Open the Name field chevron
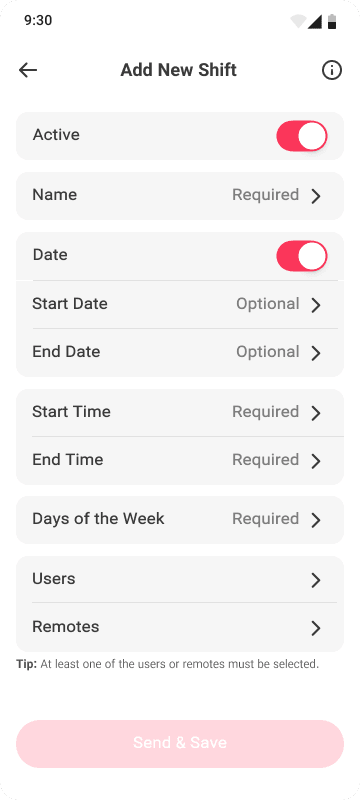 [x=316, y=196]
